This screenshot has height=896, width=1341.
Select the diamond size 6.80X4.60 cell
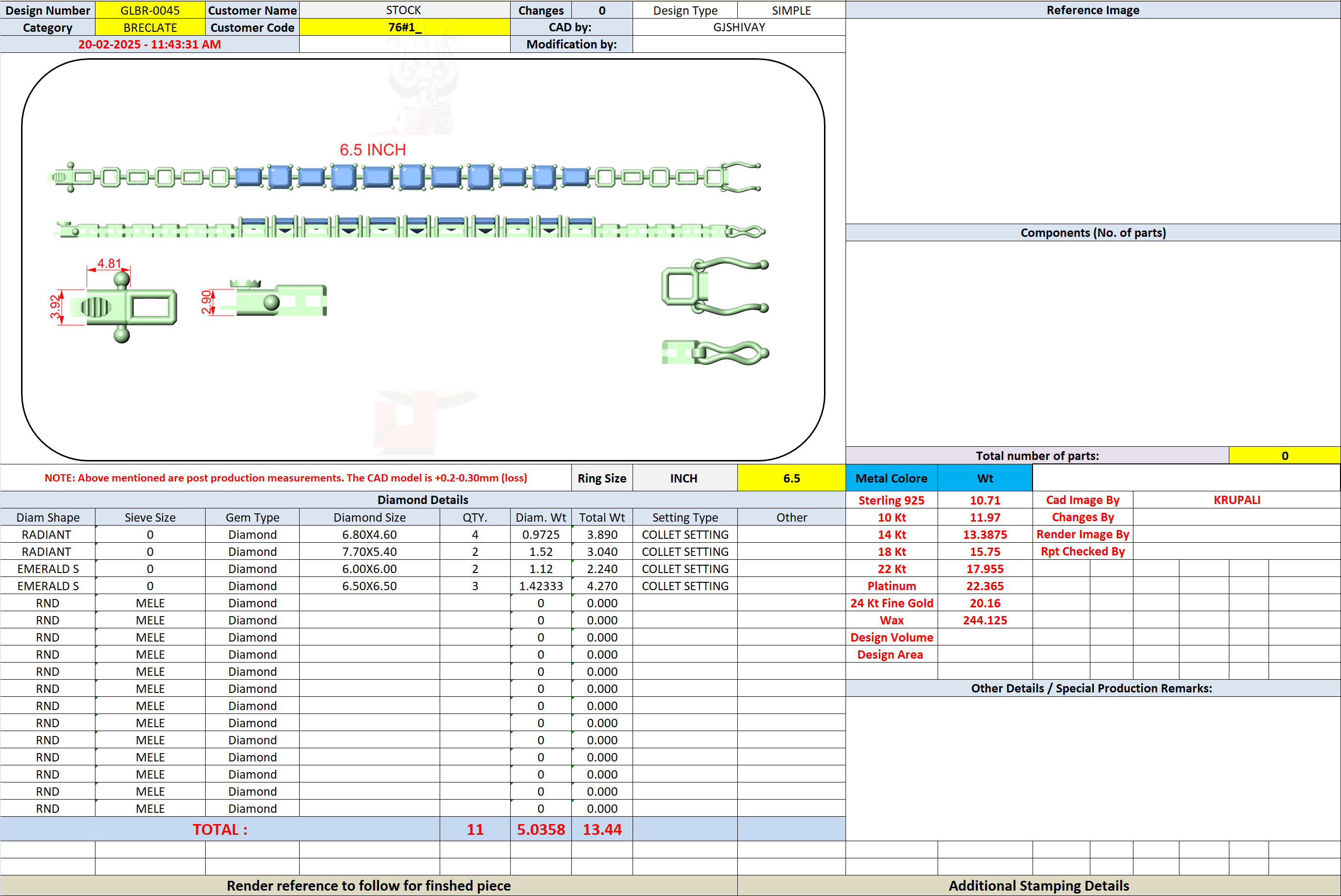[369, 534]
